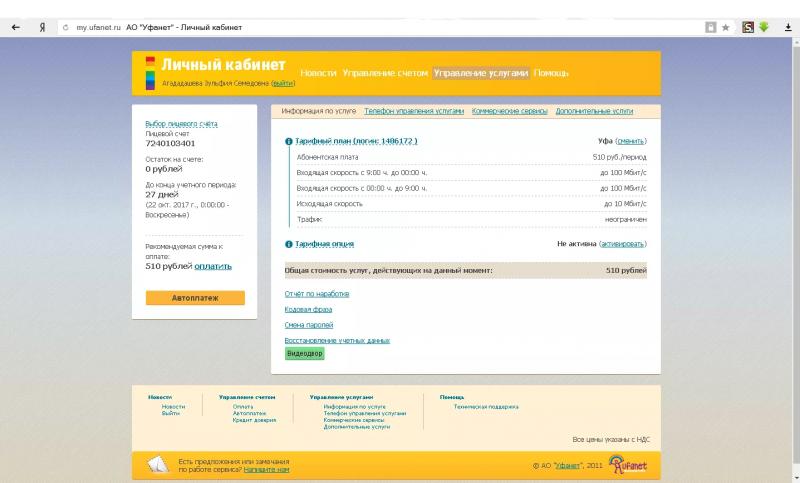800x483 pixels.
Task: Open Тарифный план (логин 1486172) link
Action: tap(356, 141)
